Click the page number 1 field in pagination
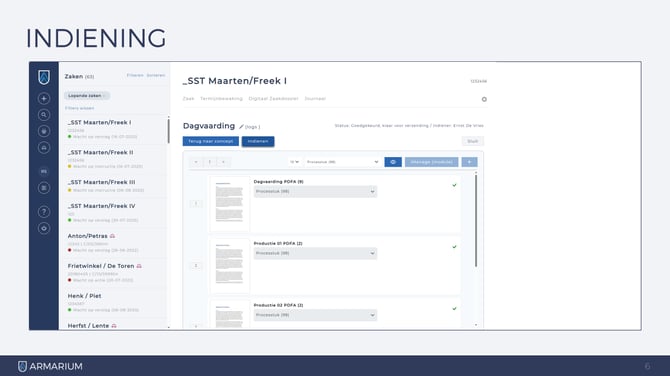670x376 pixels. click(x=209, y=162)
